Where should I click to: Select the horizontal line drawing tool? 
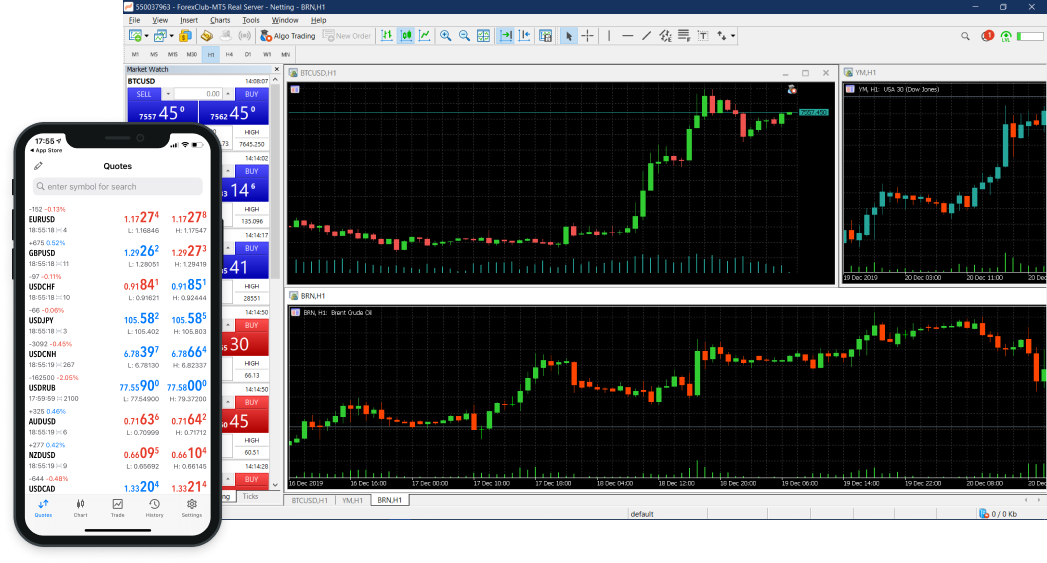tap(628, 36)
